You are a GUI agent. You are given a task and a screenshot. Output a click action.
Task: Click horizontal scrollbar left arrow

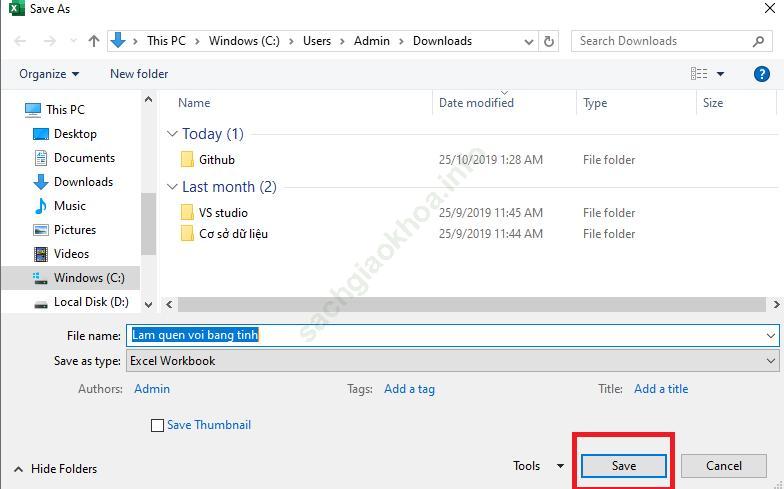[169, 304]
